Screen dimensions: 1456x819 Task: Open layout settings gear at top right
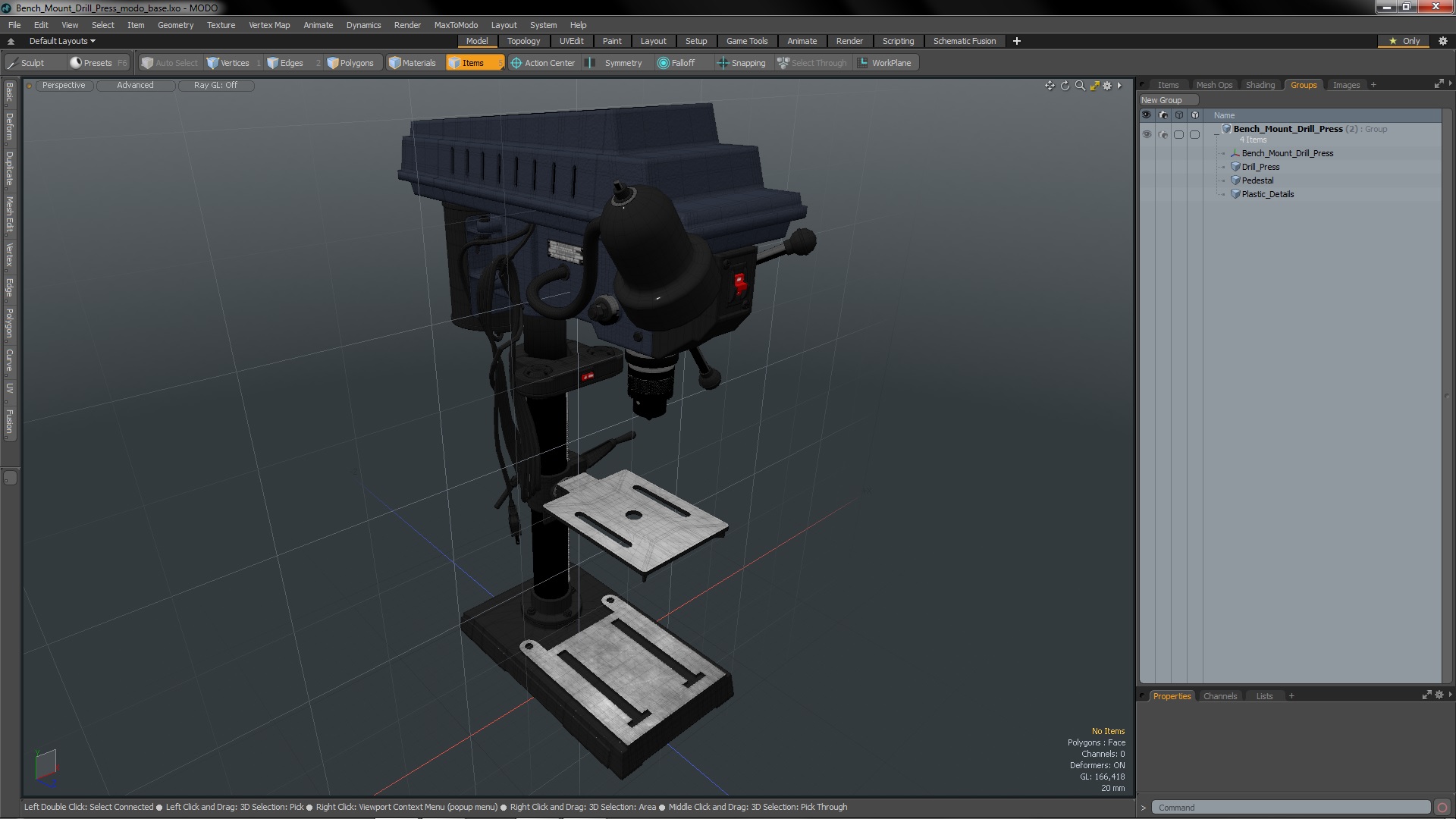[1442, 41]
